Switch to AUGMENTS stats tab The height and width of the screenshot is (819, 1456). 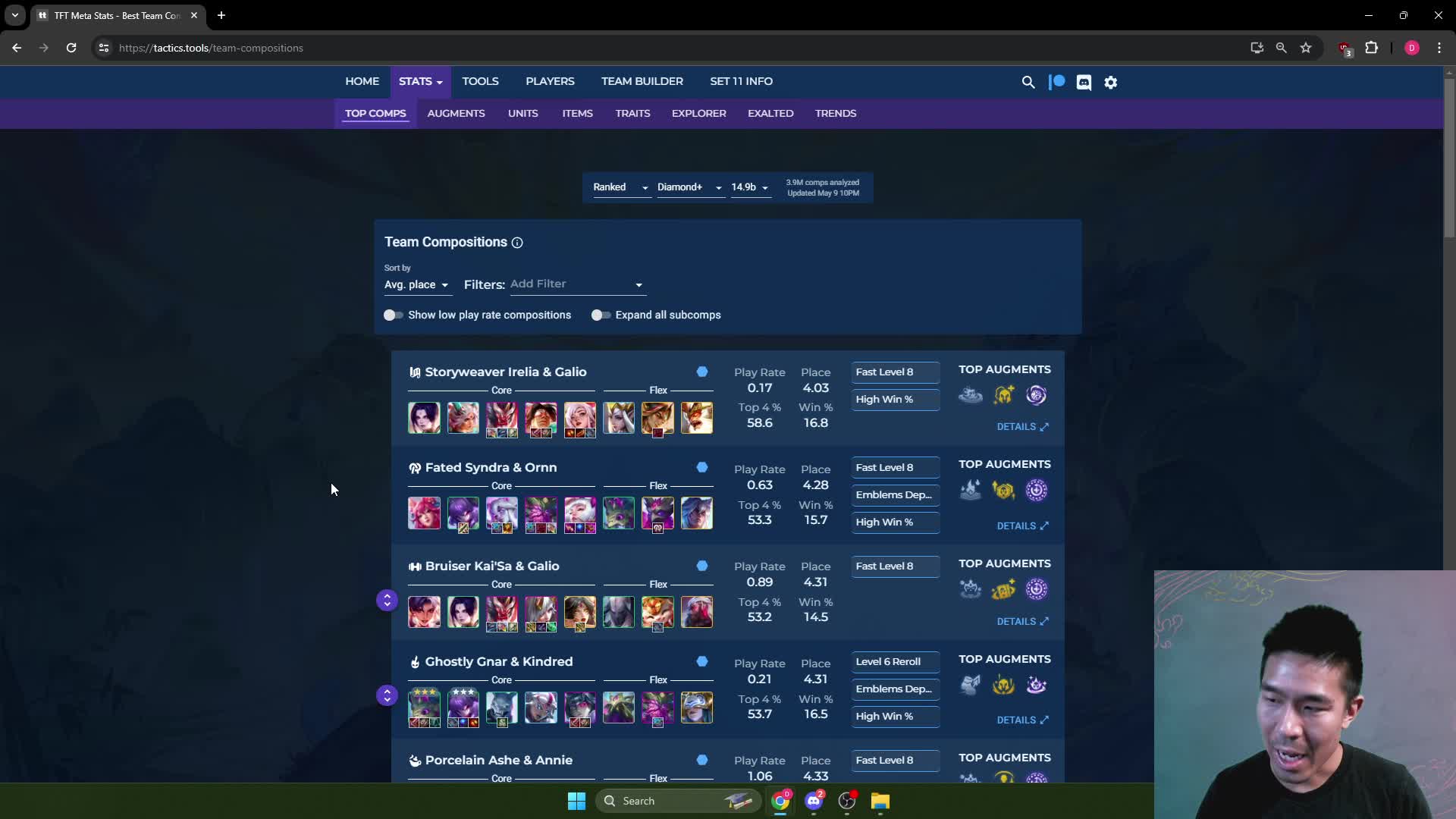(456, 113)
